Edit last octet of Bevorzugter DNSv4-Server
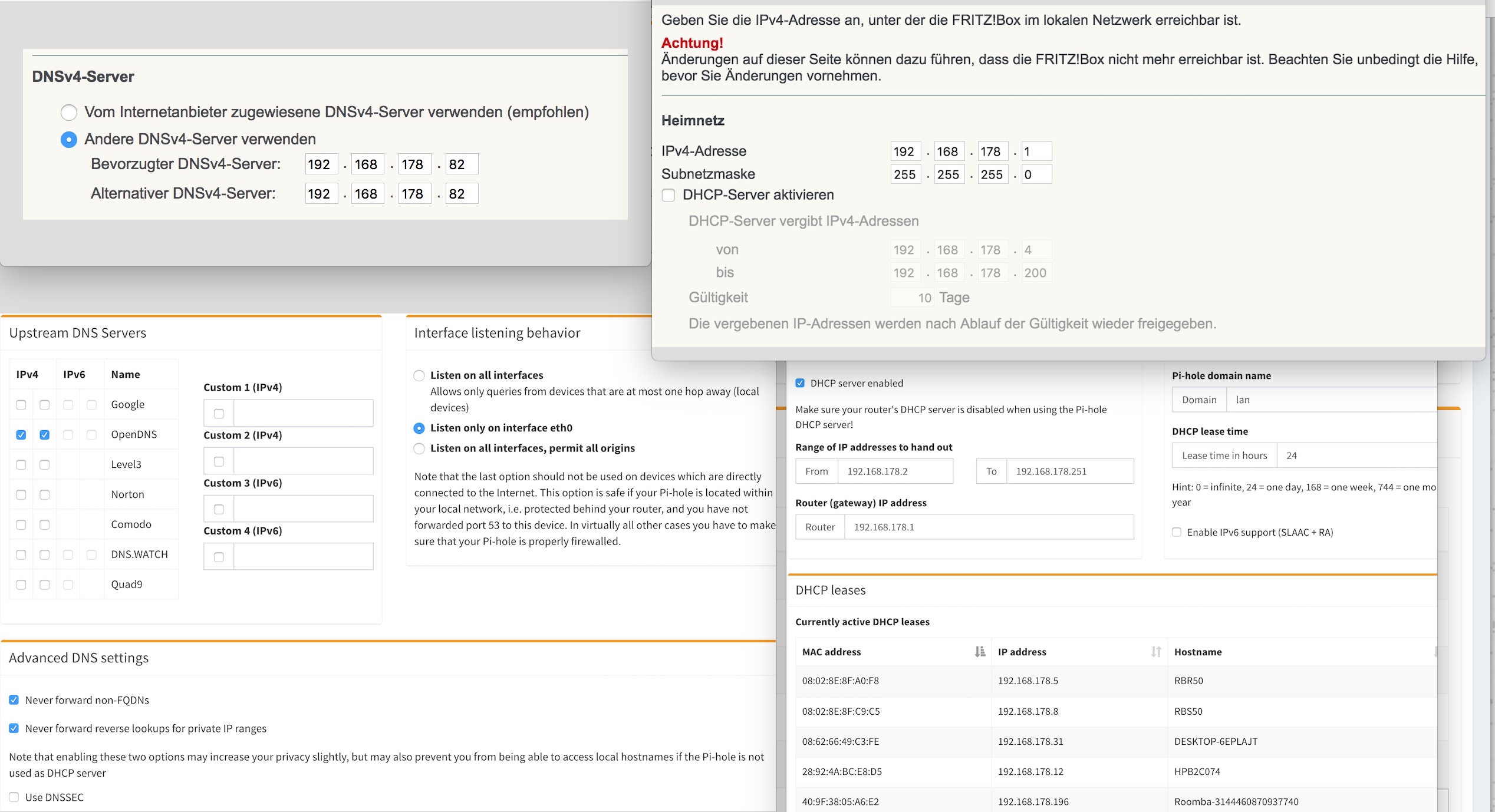1495x812 pixels. pyautogui.click(x=462, y=164)
